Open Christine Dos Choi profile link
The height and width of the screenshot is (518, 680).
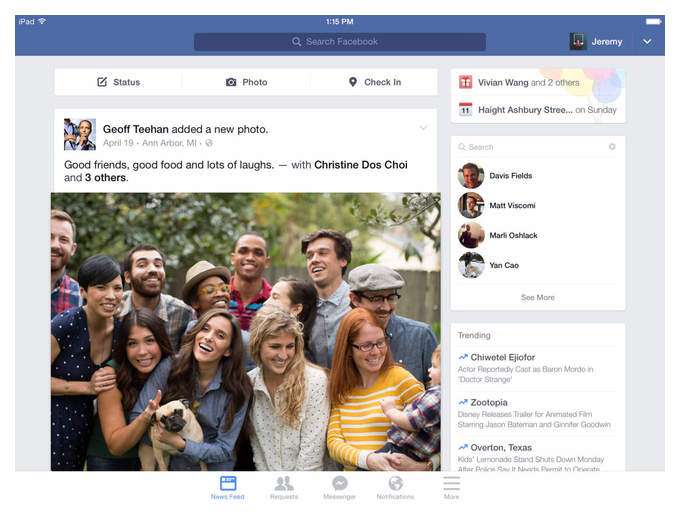tap(361, 165)
